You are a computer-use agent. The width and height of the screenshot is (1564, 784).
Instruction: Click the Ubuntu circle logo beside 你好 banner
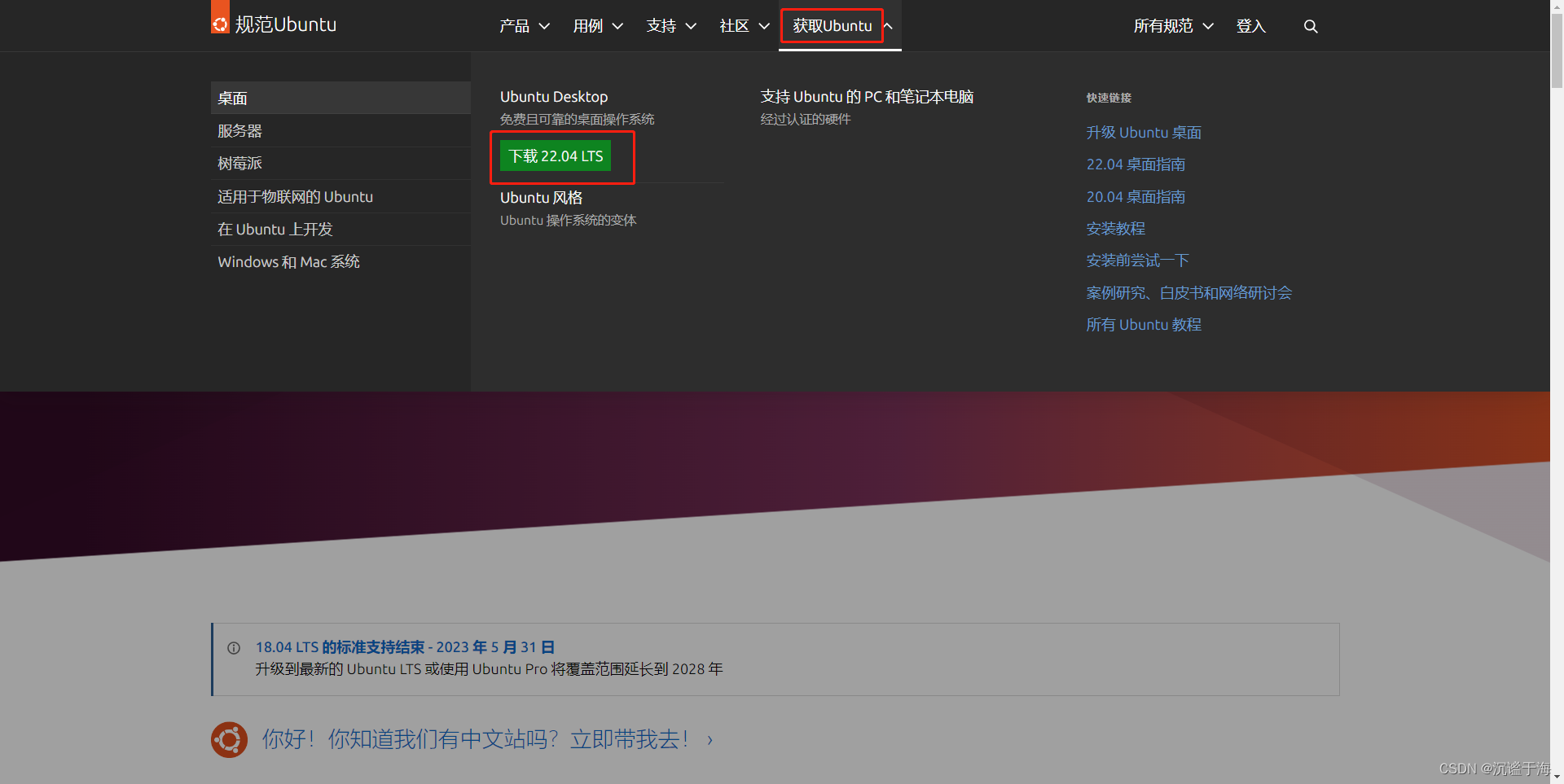tap(229, 739)
